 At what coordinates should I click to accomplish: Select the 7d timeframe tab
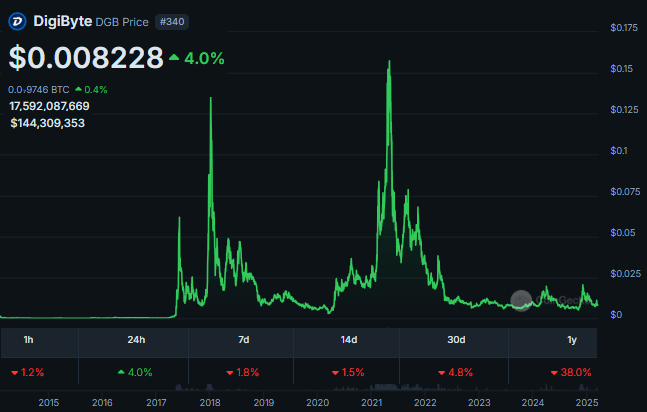click(243, 340)
